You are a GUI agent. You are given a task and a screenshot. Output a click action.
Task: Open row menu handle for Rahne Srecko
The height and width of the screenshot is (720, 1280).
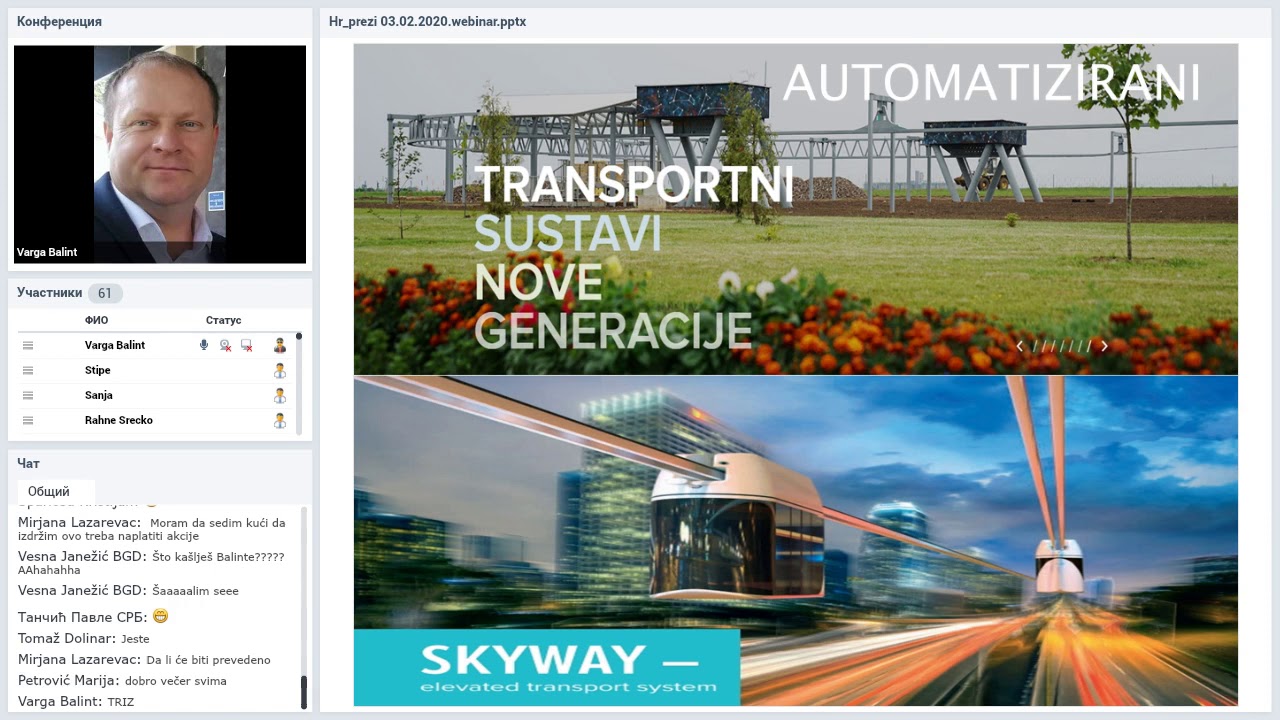tap(28, 420)
